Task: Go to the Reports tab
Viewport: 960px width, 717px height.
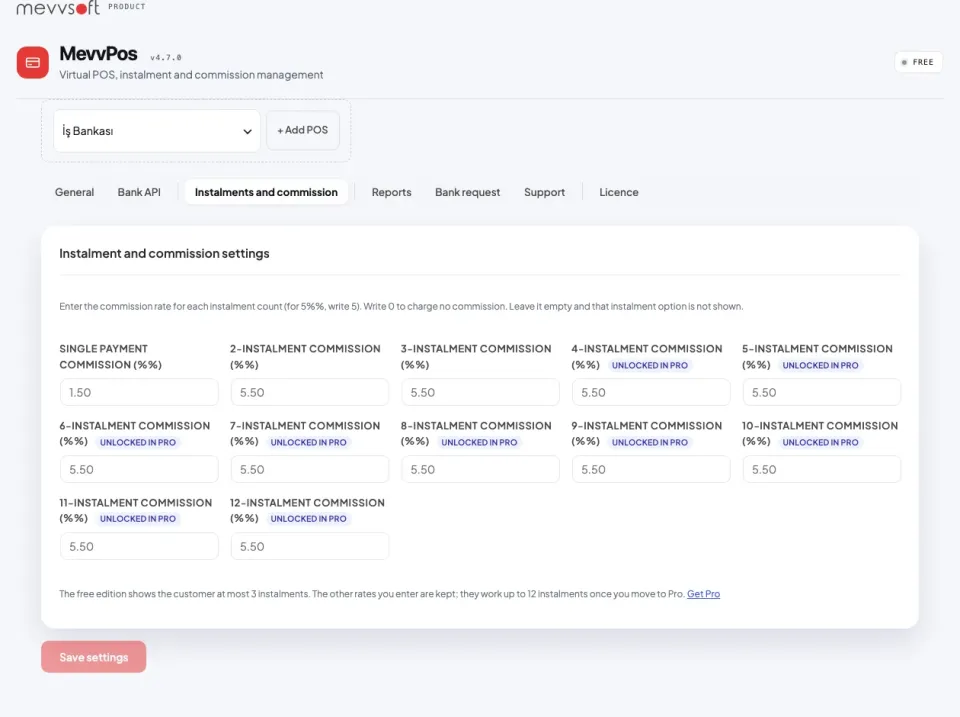Action: (x=391, y=192)
